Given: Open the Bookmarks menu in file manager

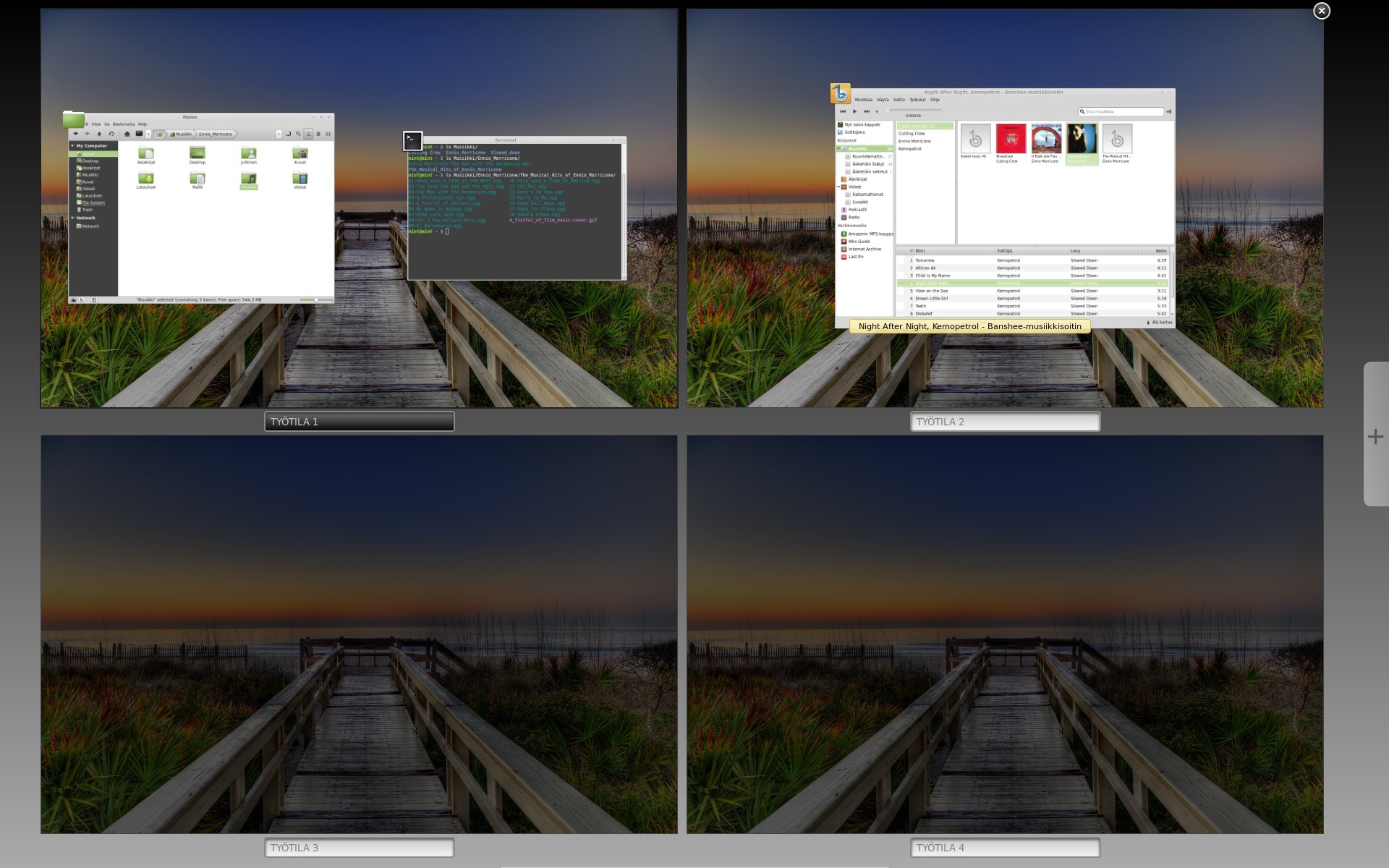Looking at the screenshot, I should (124, 124).
